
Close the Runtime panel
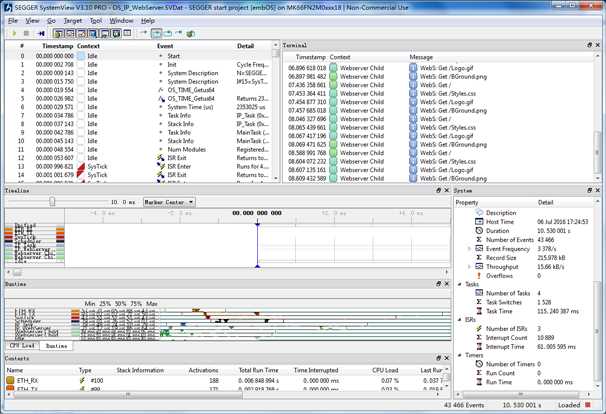tap(447, 284)
